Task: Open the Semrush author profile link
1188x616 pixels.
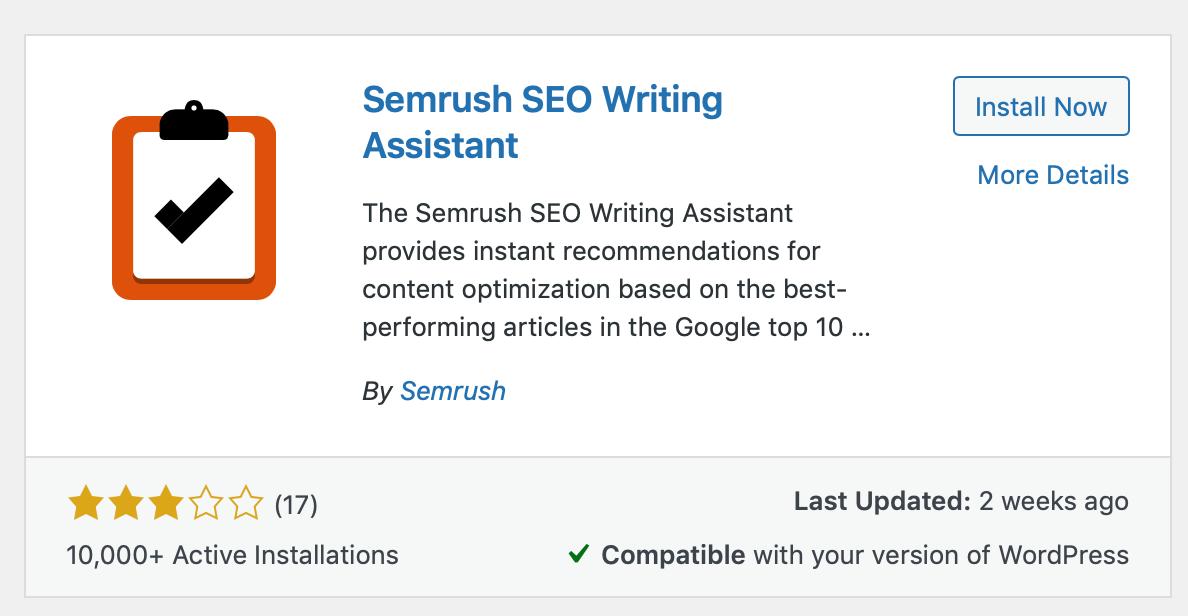Action: tap(453, 391)
